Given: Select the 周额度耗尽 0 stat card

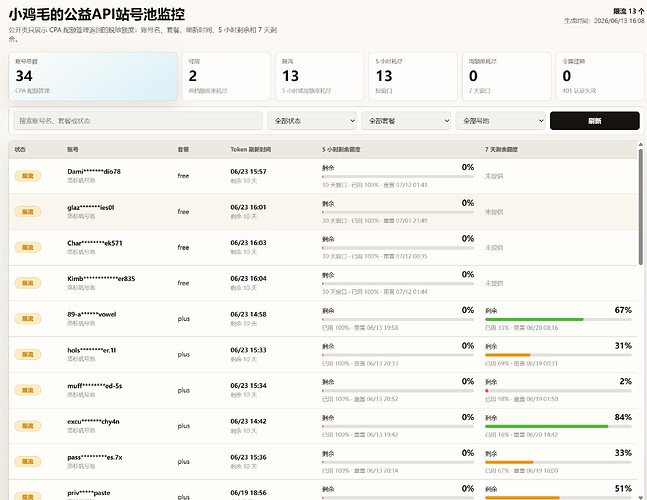Looking at the screenshot, I should click(507, 76).
